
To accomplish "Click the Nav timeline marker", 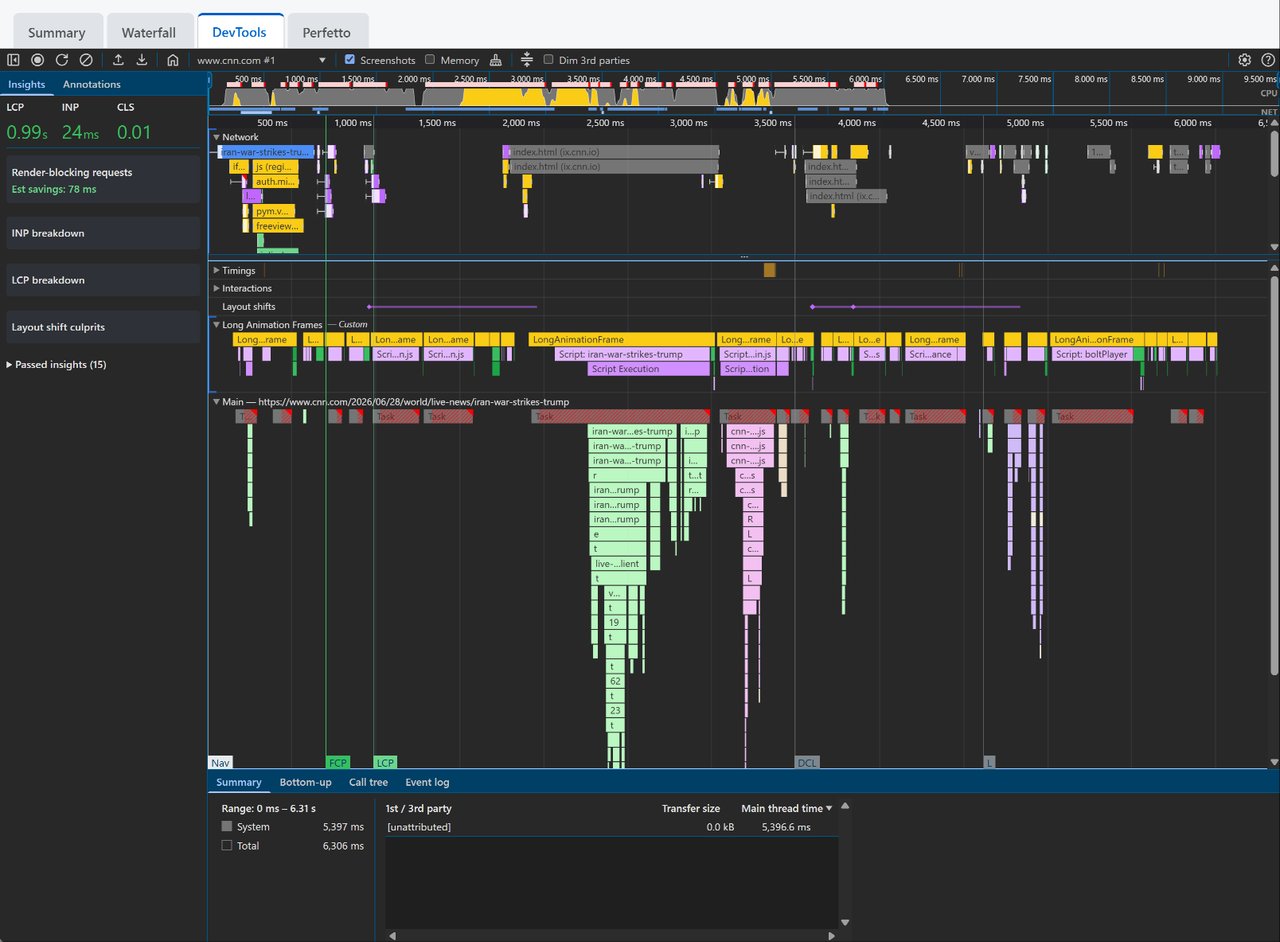I will click(x=220, y=762).
